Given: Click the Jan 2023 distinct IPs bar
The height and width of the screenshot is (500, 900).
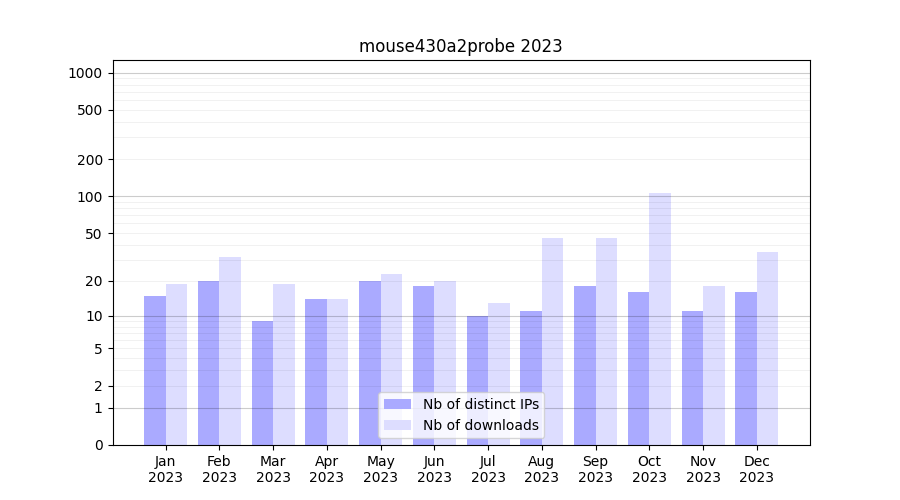Looking at the screenshot, I should (155, 370).
